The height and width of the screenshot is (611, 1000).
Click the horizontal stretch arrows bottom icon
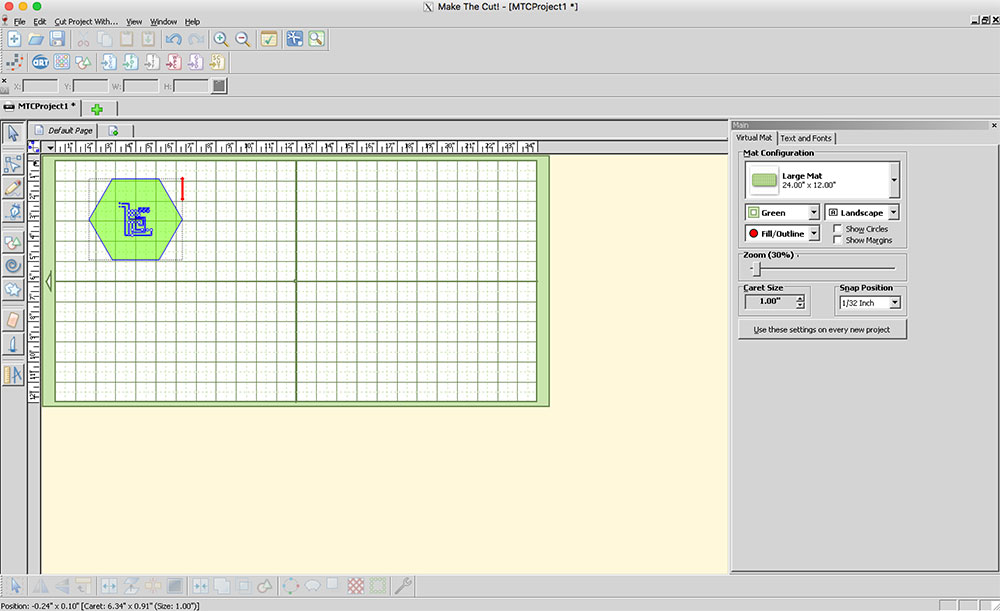[x=109, y=585]
